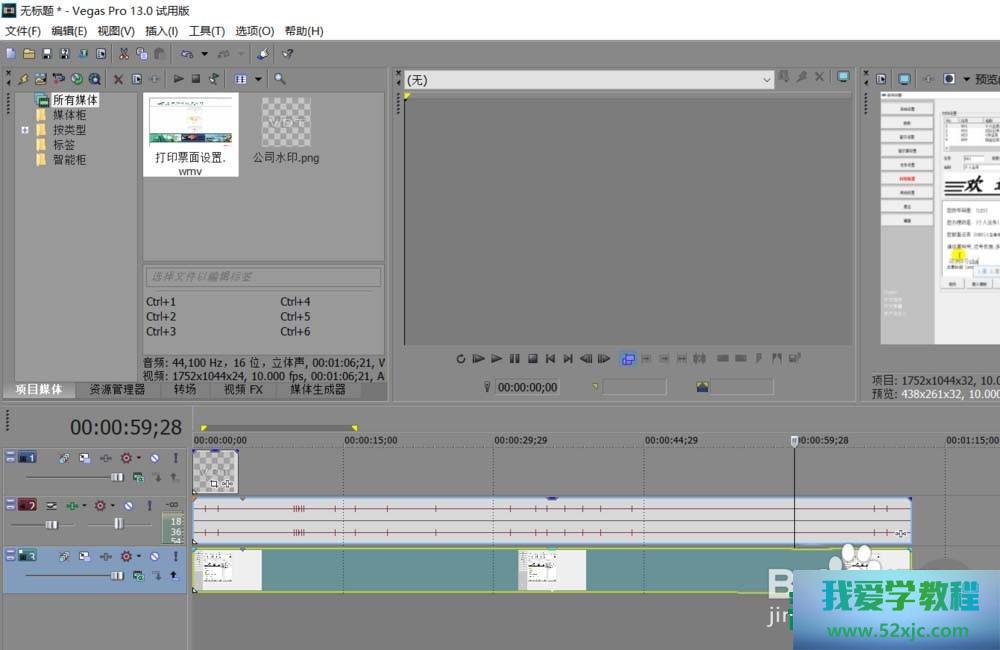Open the What's This help icon
The width and height of the screenshot is (1000, 650).
click(x=287, y=54)
